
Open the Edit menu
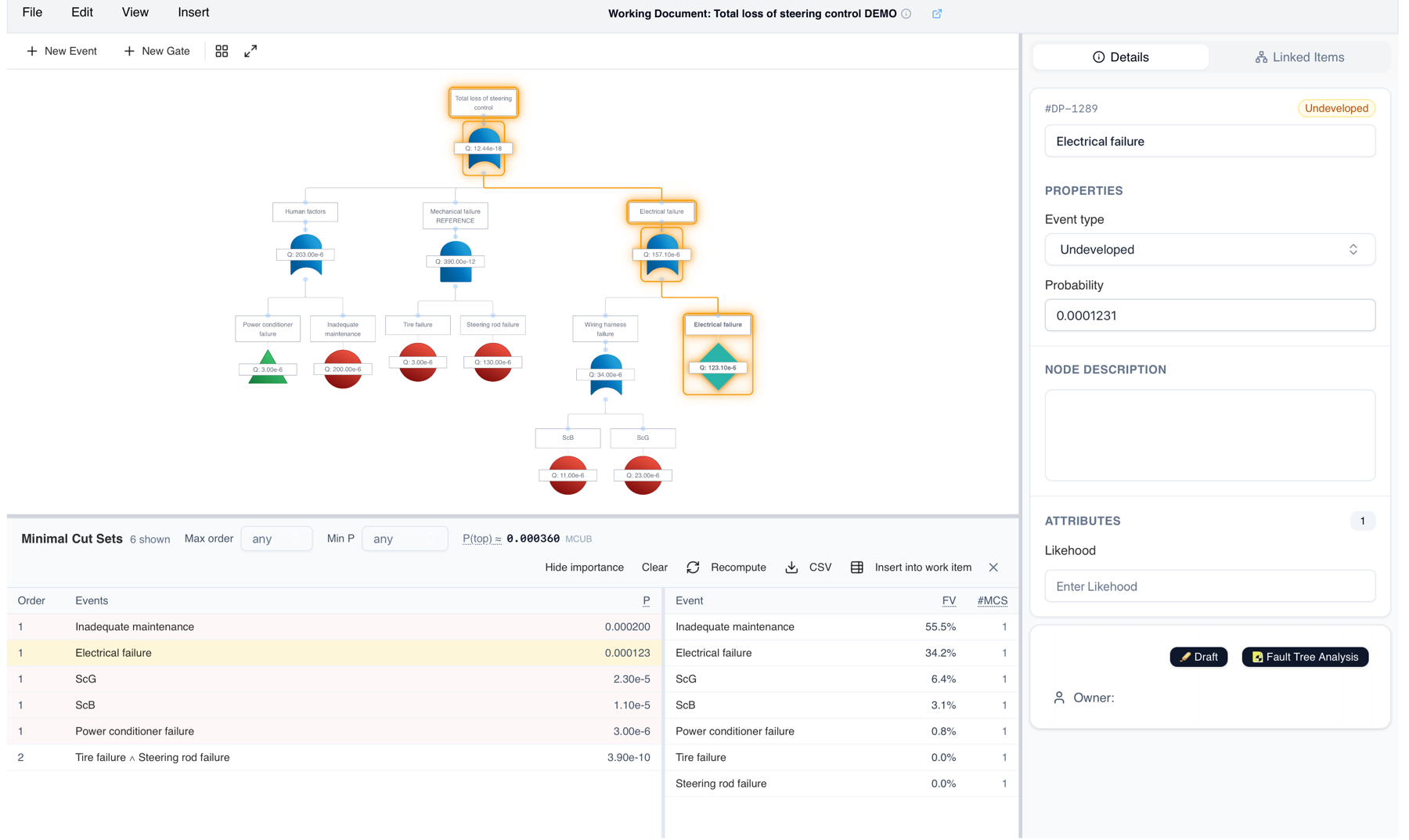(x=82, y=13)
